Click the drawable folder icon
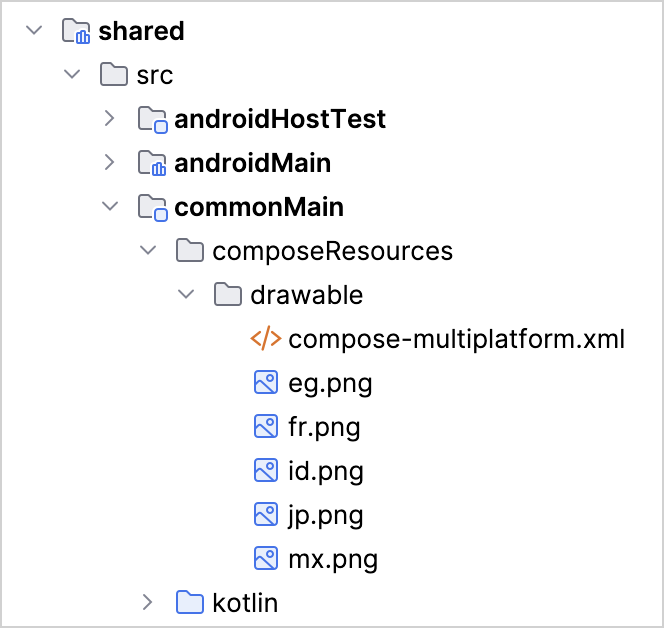The height and width of the screenshot is (628, 664). [x=228, y=294]
